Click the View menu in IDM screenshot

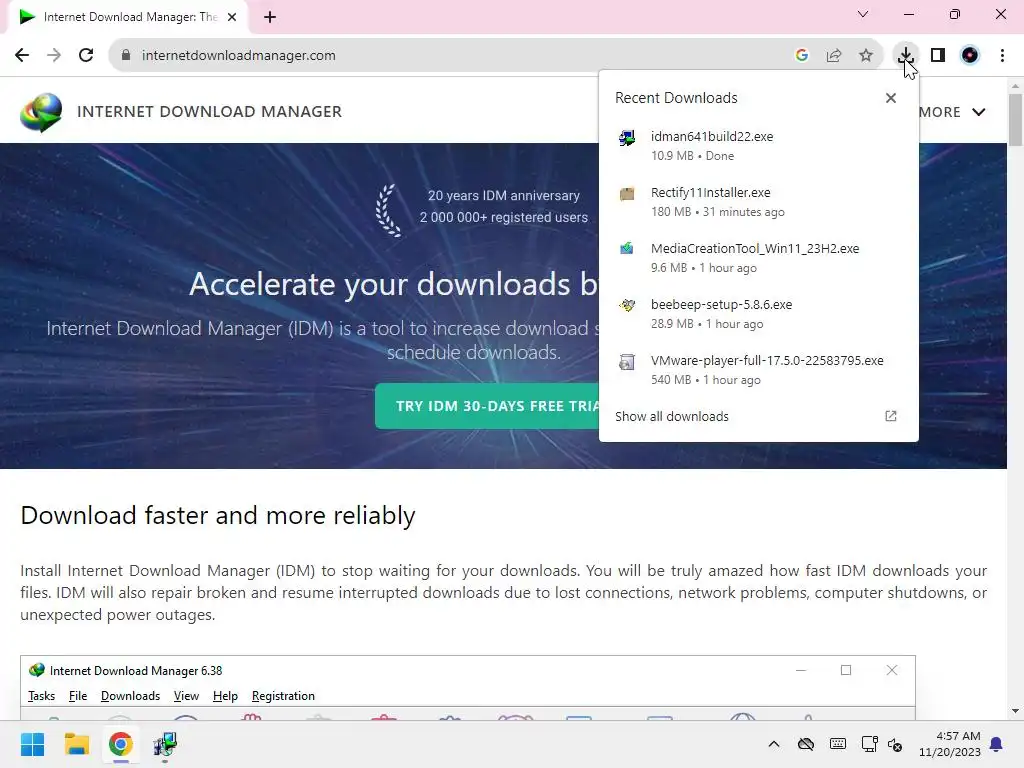(x=186, y=696)
